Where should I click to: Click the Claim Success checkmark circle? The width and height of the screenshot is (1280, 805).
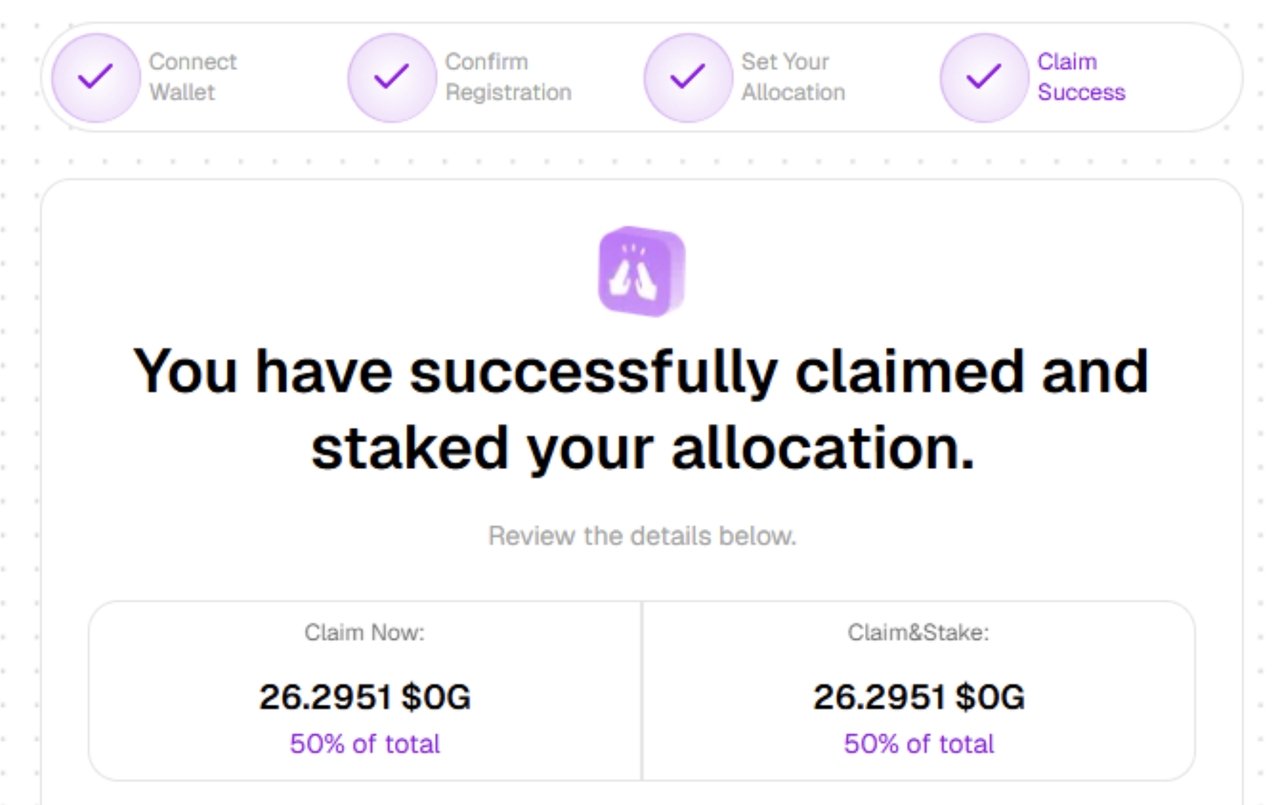(x=983, y=77)
